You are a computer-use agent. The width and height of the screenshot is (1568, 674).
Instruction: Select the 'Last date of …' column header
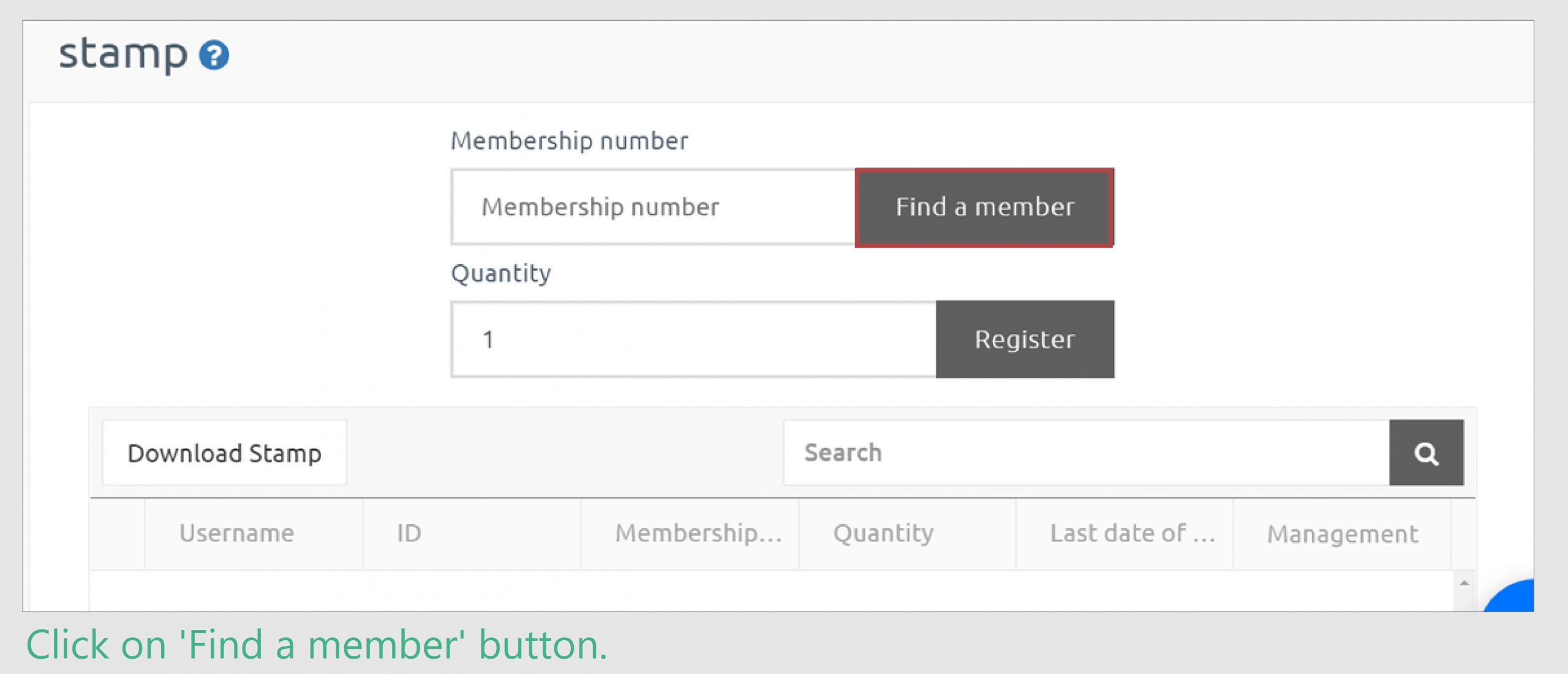[x=1125, y=534]
